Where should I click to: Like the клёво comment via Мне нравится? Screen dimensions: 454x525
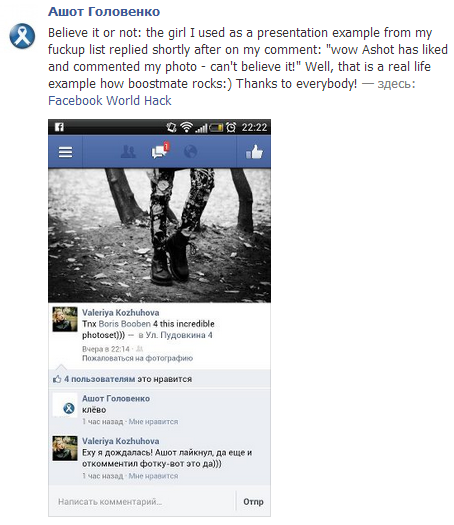[x=153, y=422]
